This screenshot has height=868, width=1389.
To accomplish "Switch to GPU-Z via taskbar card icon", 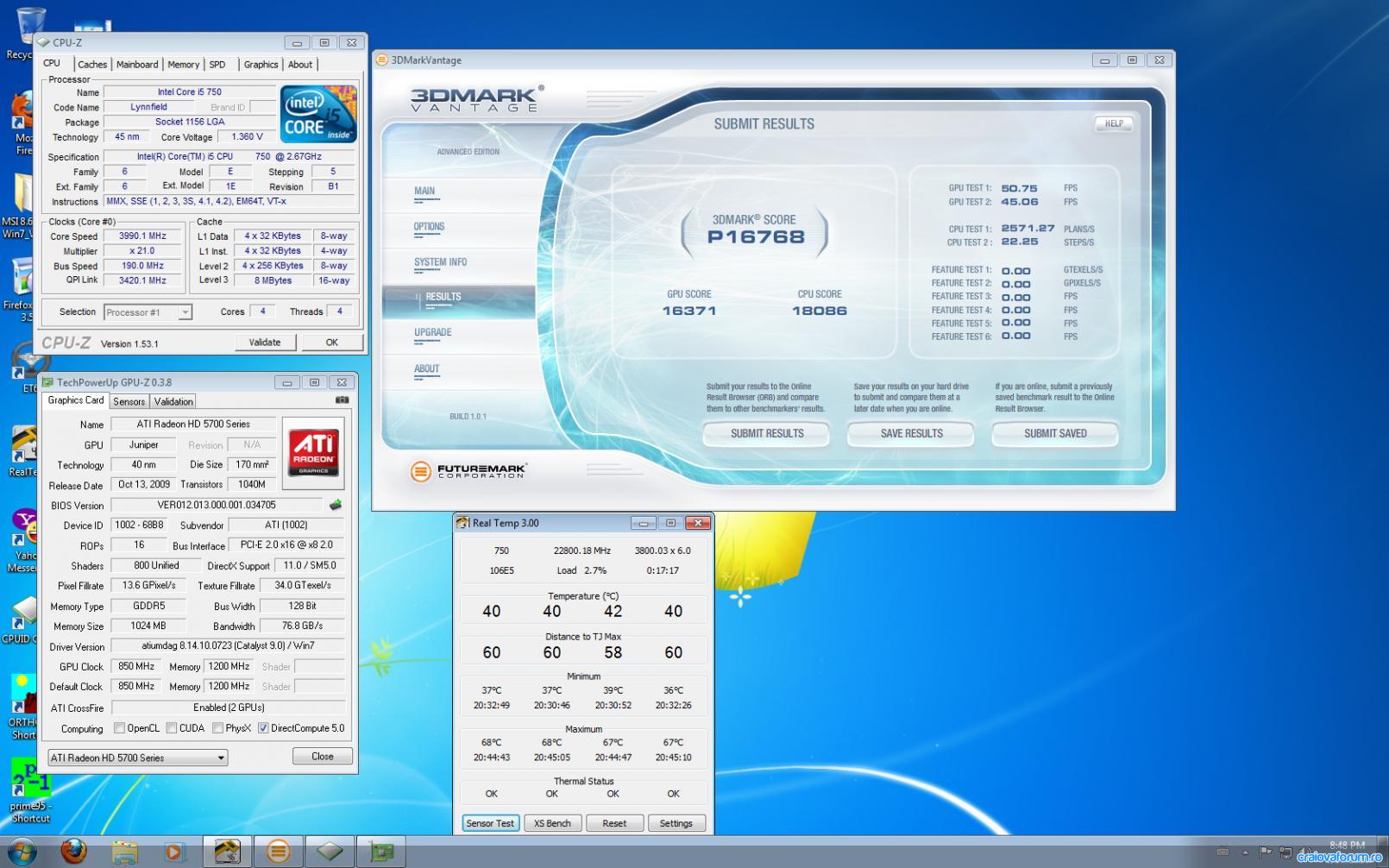I will 380,852.
